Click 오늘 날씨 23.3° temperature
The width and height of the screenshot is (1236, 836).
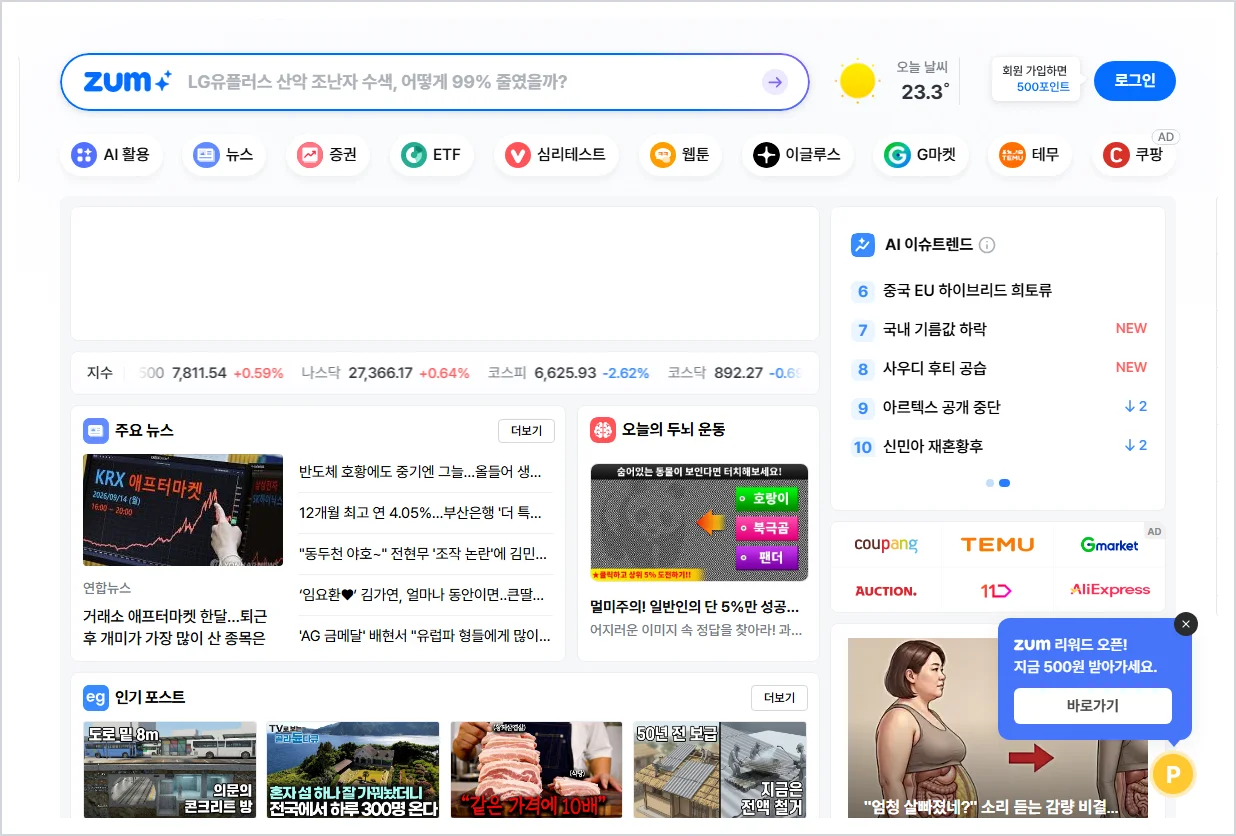point(924,92)
